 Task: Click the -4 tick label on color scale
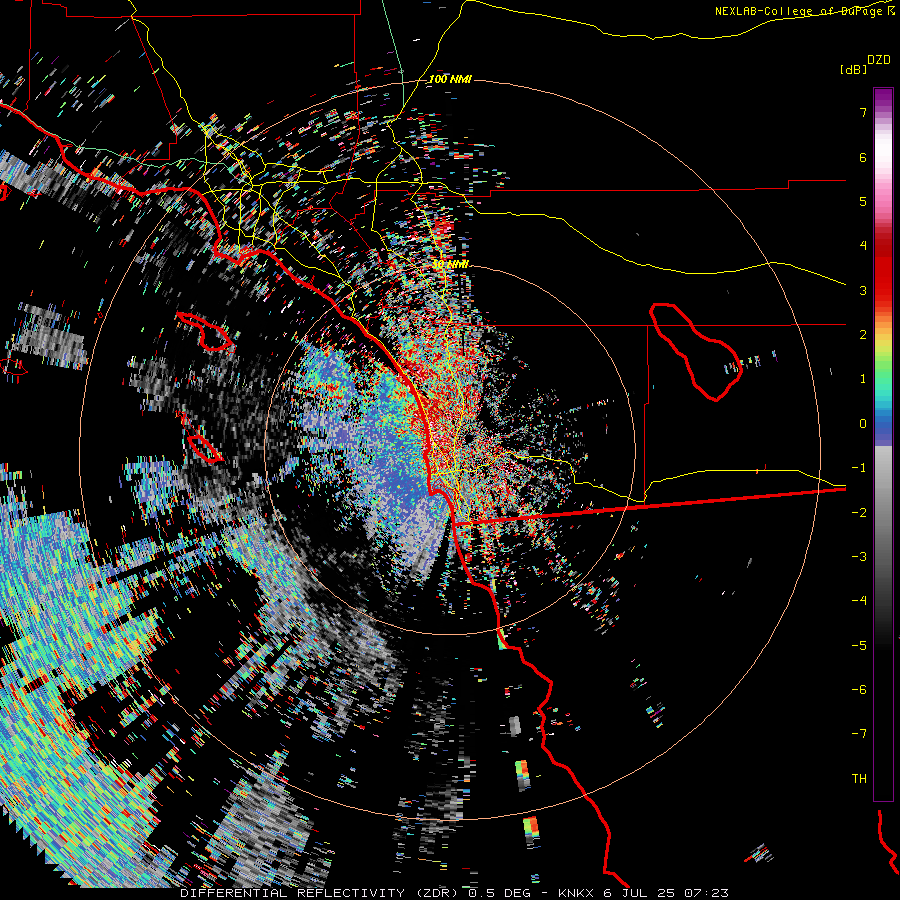click(859, 600)
